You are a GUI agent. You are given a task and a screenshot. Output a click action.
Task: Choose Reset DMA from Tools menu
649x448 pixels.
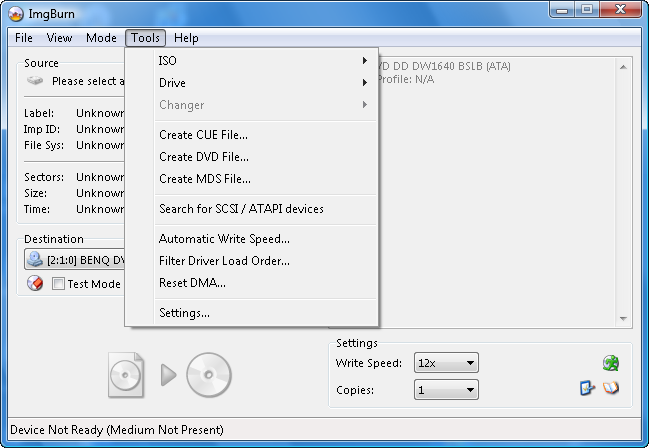[265, 283]
